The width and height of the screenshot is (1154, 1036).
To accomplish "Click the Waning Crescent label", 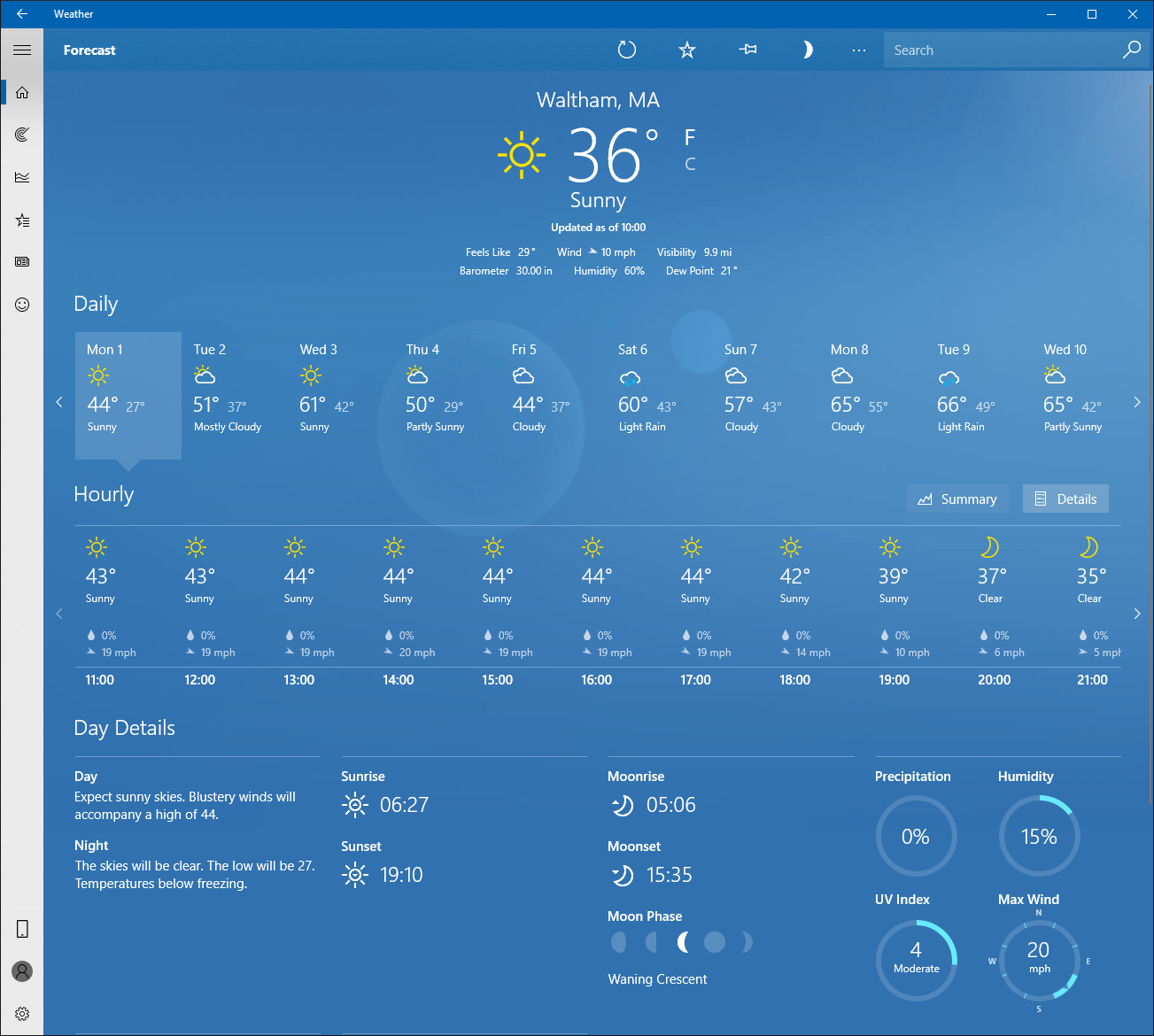I will [x=657, y=979].
